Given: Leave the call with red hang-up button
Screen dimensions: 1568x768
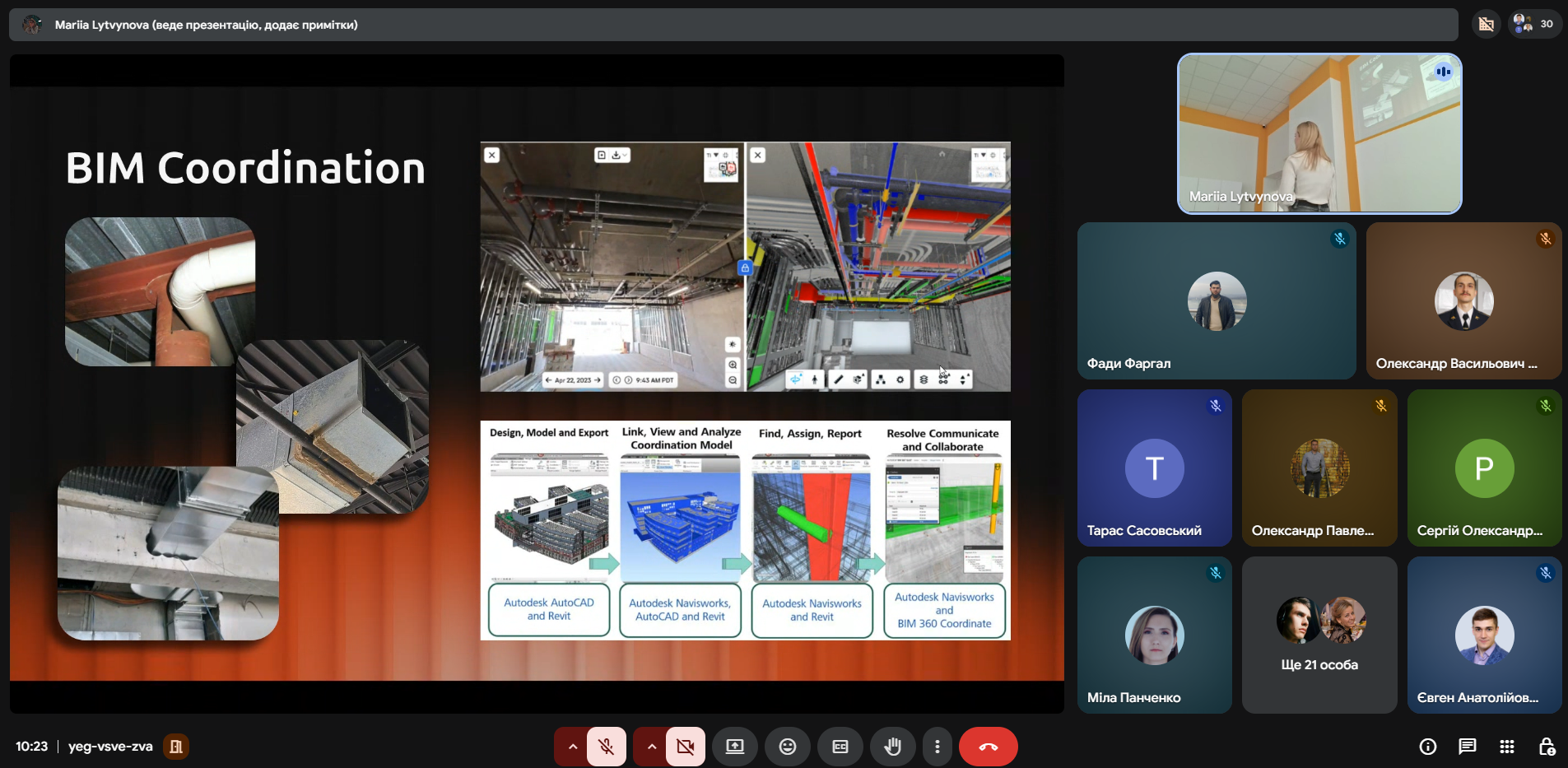Looking at the screenshot, I should 988,747.
